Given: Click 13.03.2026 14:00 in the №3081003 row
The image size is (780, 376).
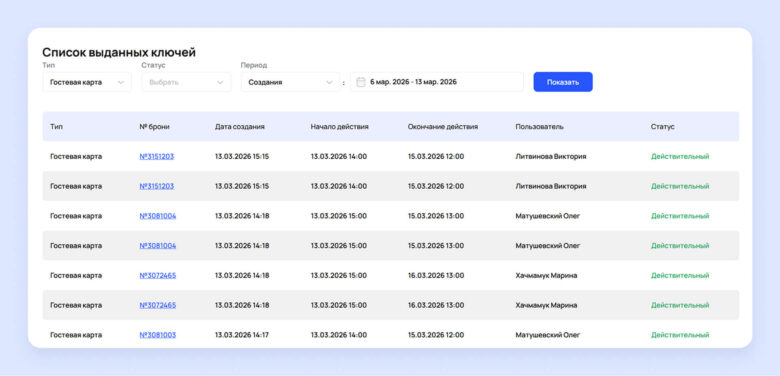Looking at the screenshot, I should coord(339,335).
